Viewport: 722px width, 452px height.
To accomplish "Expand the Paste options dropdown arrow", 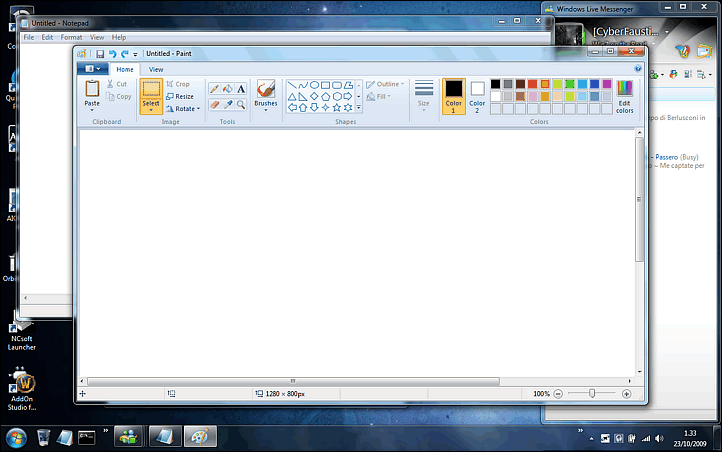I will 92,110.
